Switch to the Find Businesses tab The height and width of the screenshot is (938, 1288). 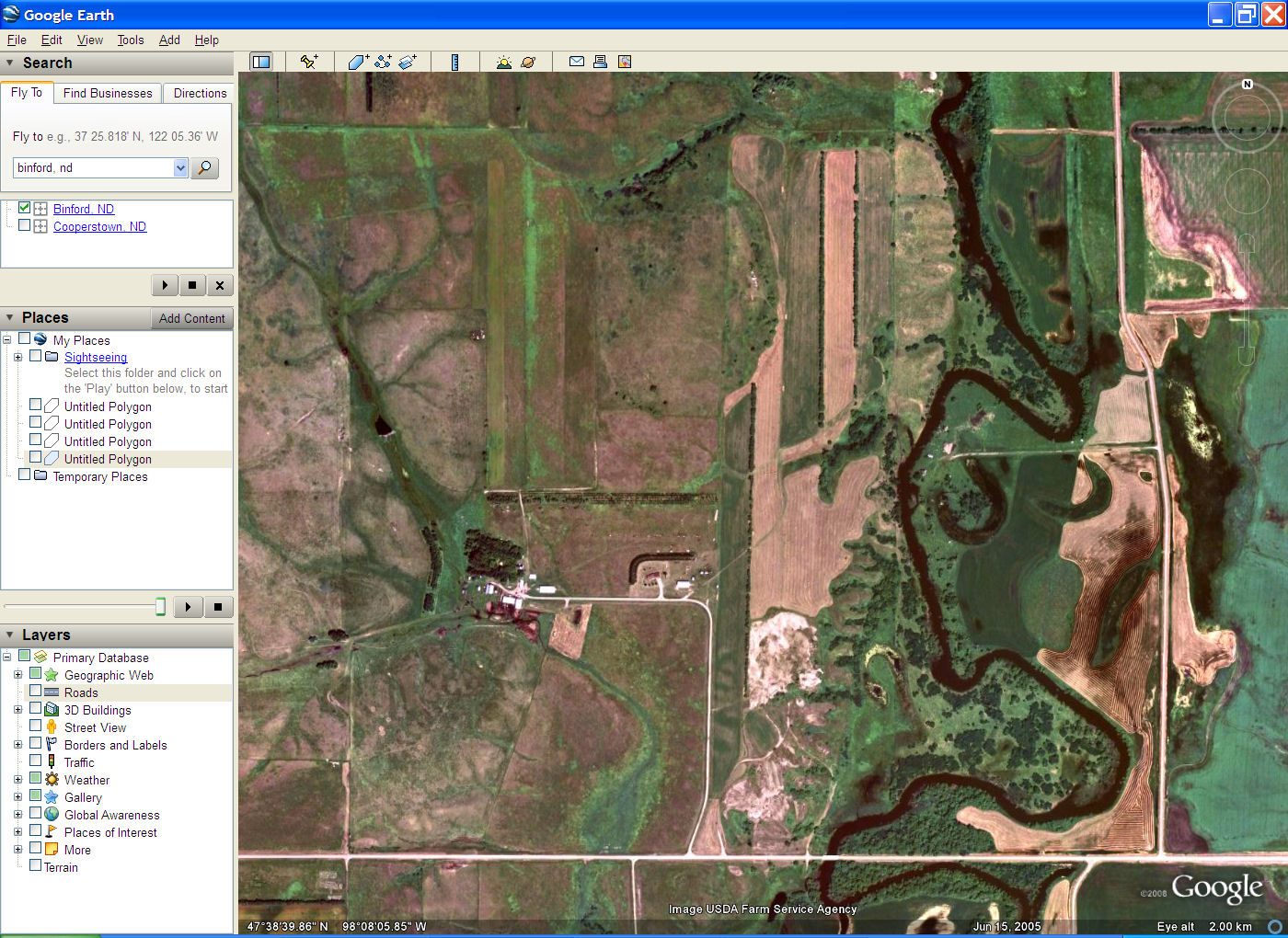tap(108, 93)
